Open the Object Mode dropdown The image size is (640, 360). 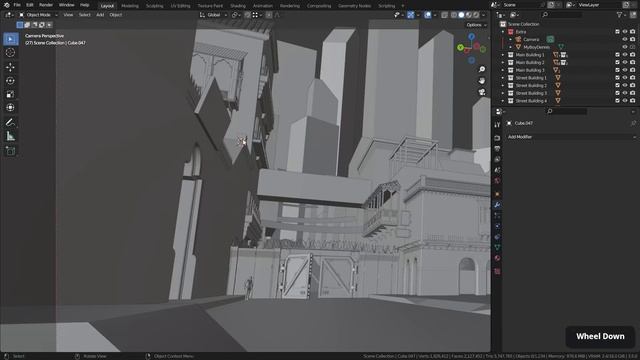tap(38, 15)
